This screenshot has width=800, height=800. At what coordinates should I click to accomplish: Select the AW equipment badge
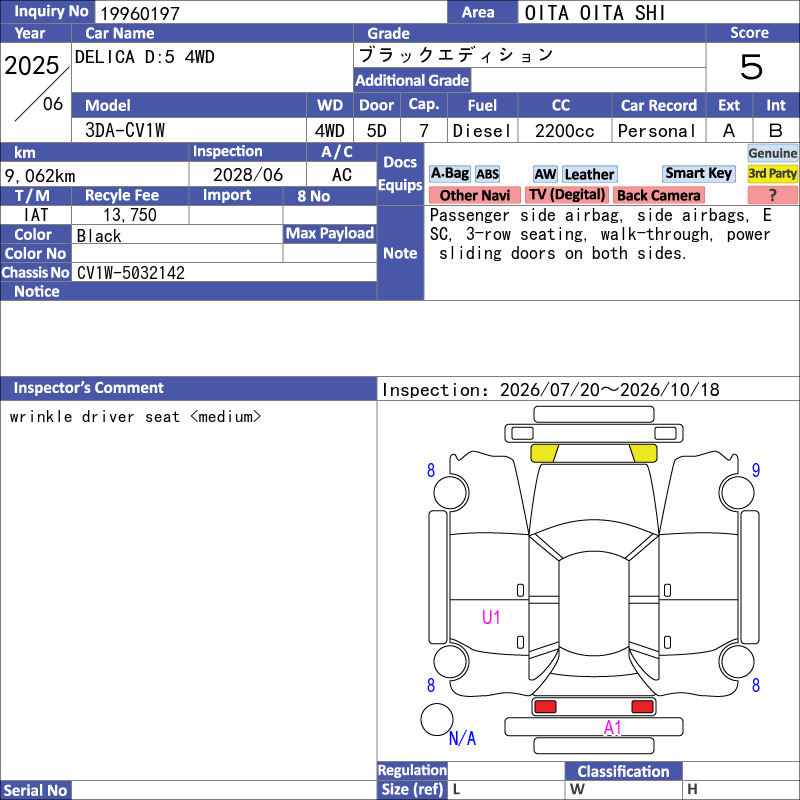tap(545, 174)
